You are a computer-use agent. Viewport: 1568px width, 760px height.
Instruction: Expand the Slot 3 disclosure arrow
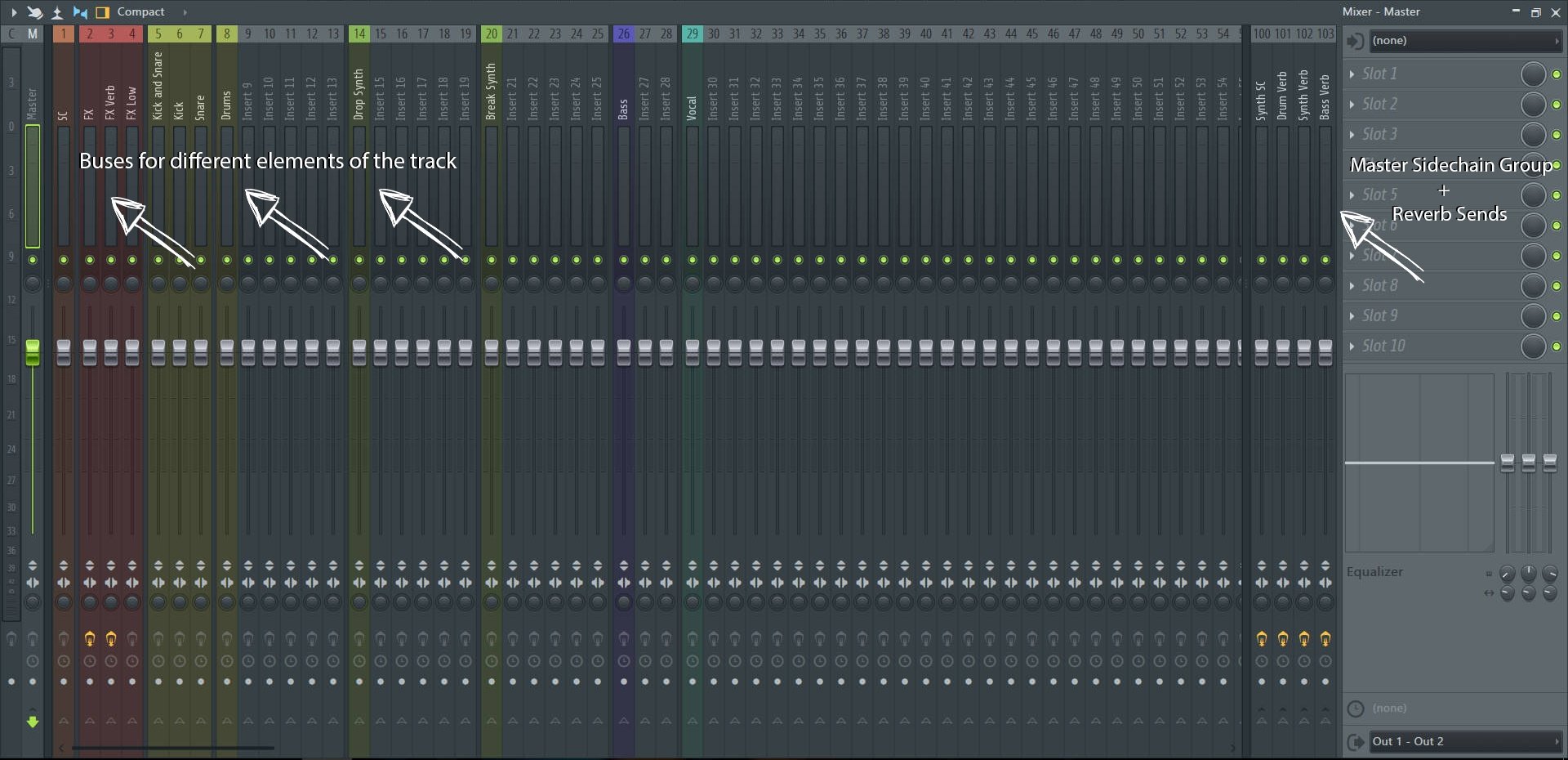[x=1353, y=134]
